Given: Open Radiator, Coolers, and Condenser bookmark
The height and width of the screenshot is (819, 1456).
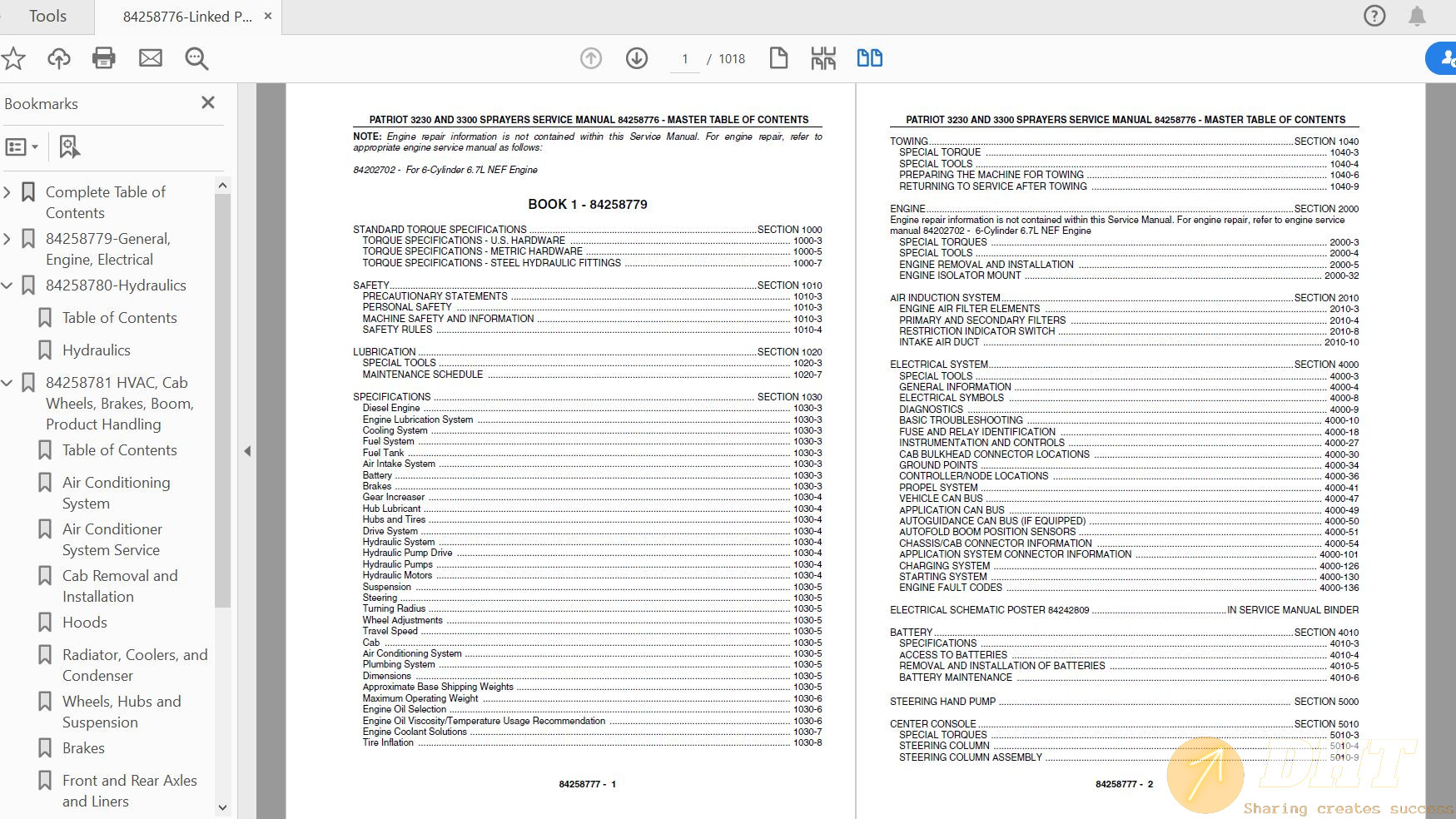Looking at the screenshot, I should [135, 665].
